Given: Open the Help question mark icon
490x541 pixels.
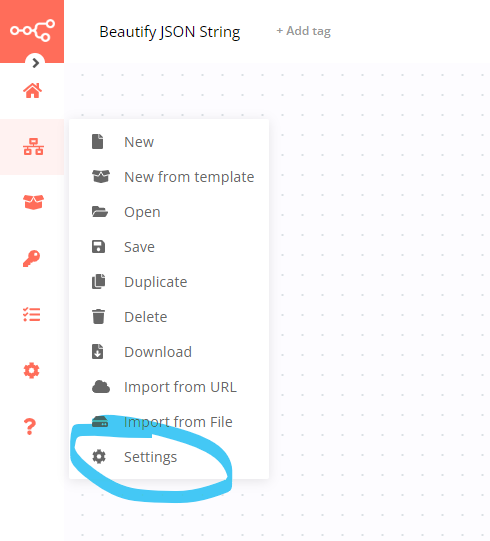Looking at the screenshot, I should click(30, 426).
